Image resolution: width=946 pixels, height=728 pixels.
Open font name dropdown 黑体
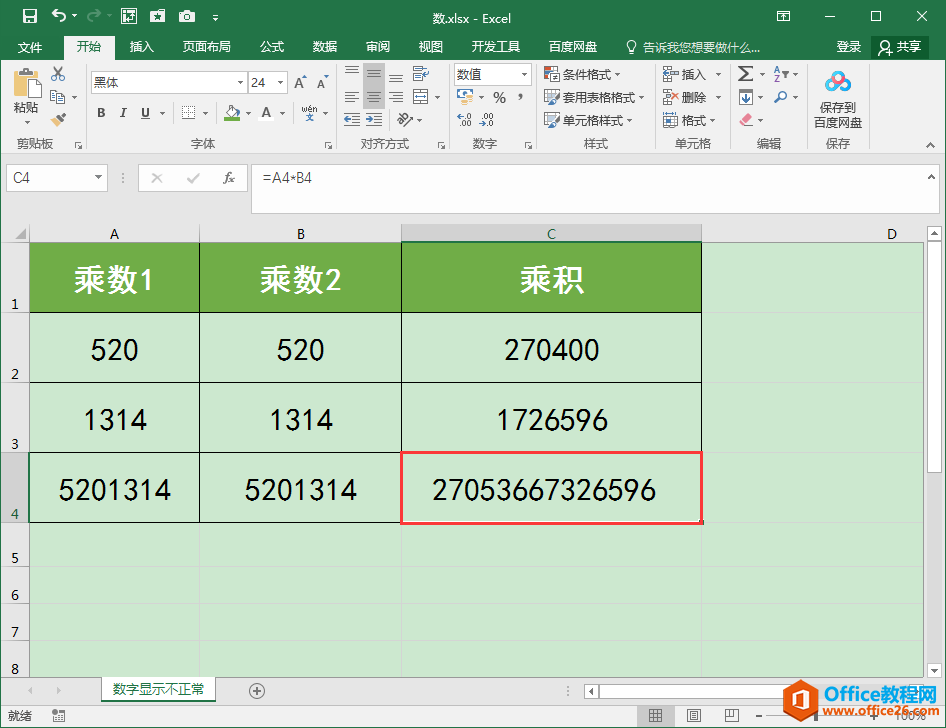coord(240,83)
